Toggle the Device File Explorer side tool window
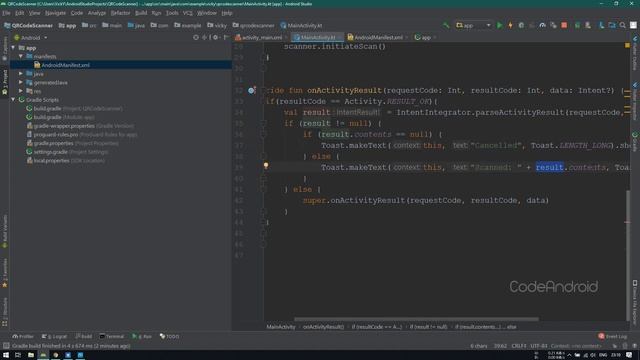640x360 pixels. (635, 302)
